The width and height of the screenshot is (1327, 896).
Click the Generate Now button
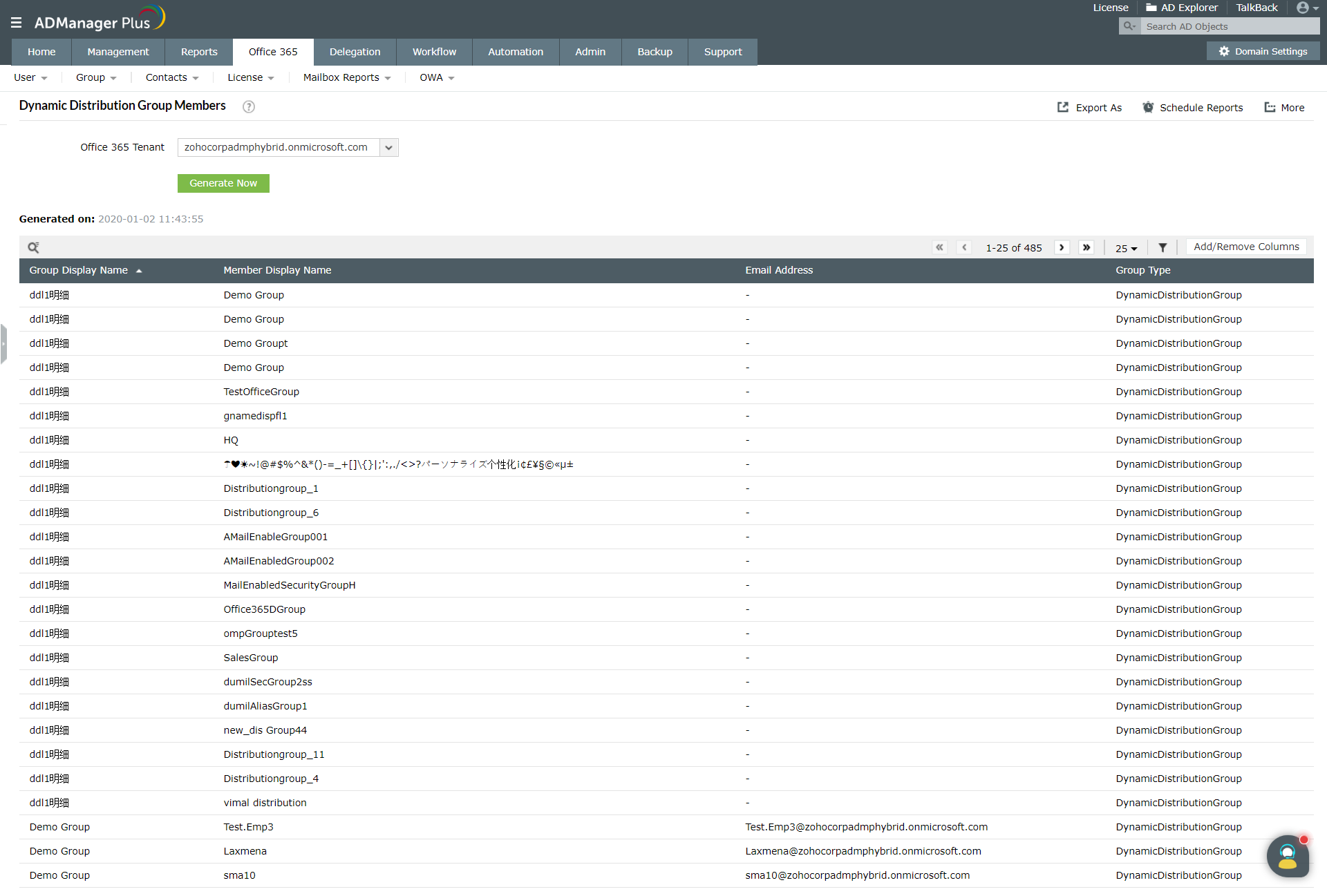(x=223, y=183)
